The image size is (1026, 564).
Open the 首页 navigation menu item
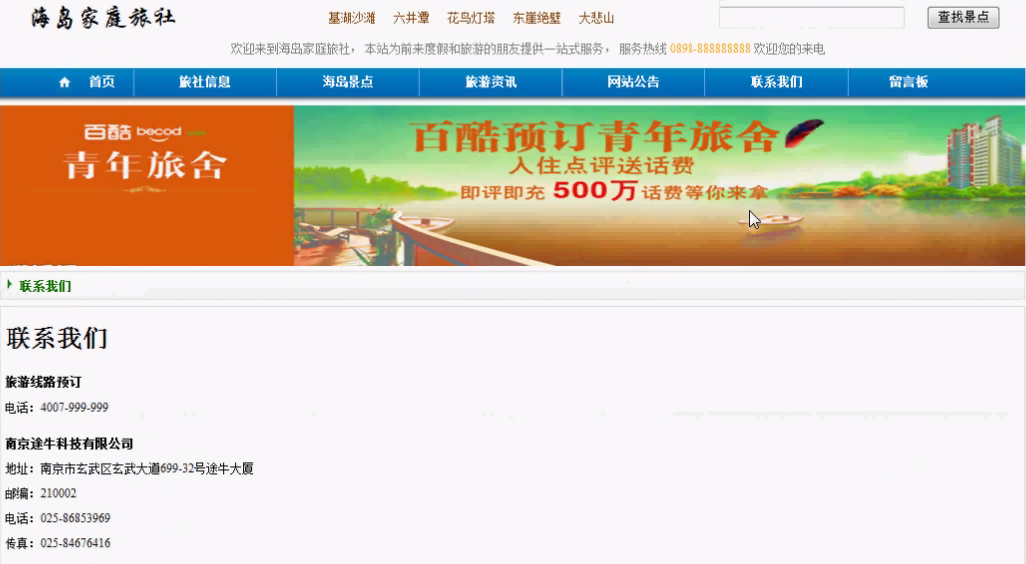click(101, 82)
